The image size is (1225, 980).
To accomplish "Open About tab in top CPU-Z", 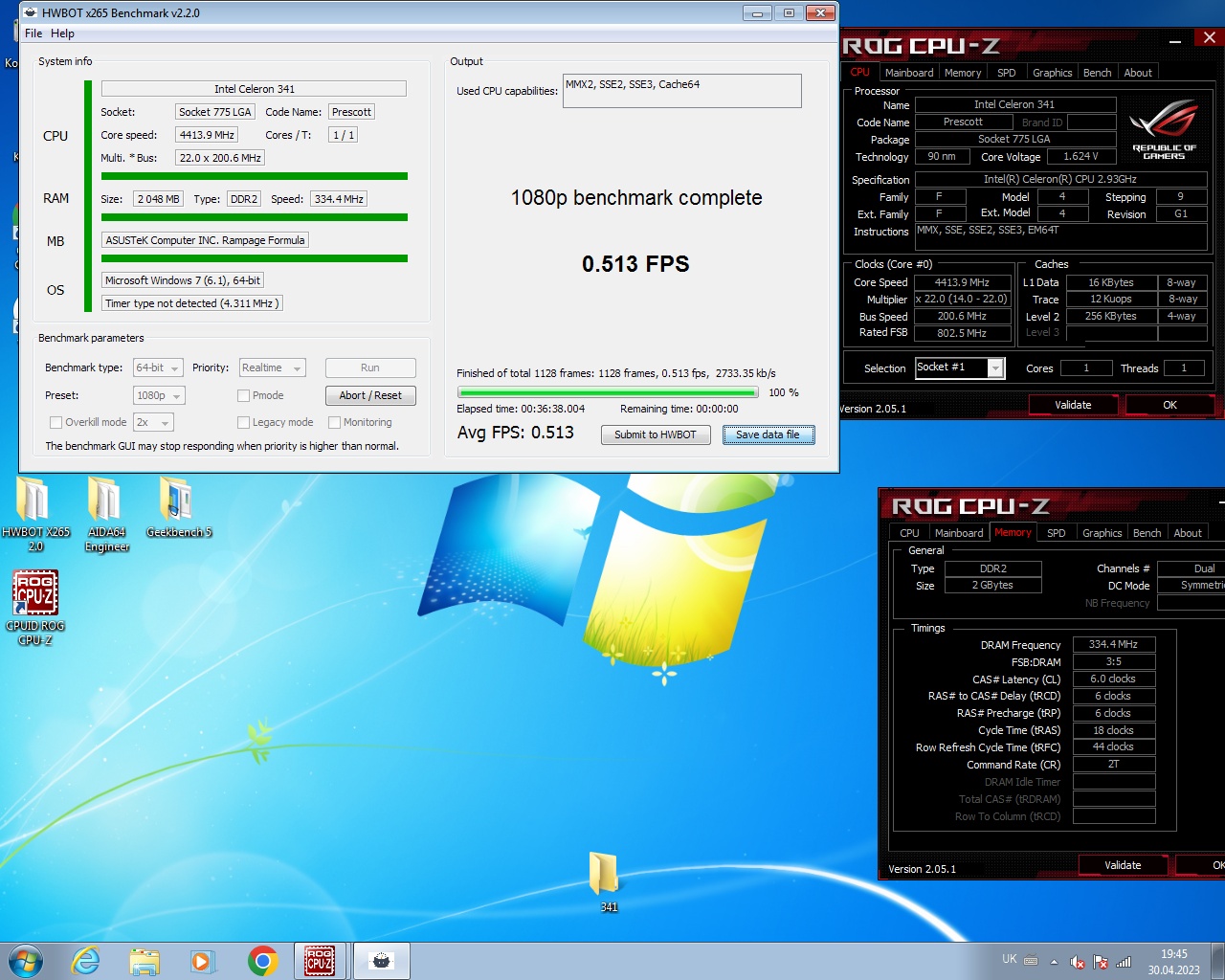I will pos(1138,73).
